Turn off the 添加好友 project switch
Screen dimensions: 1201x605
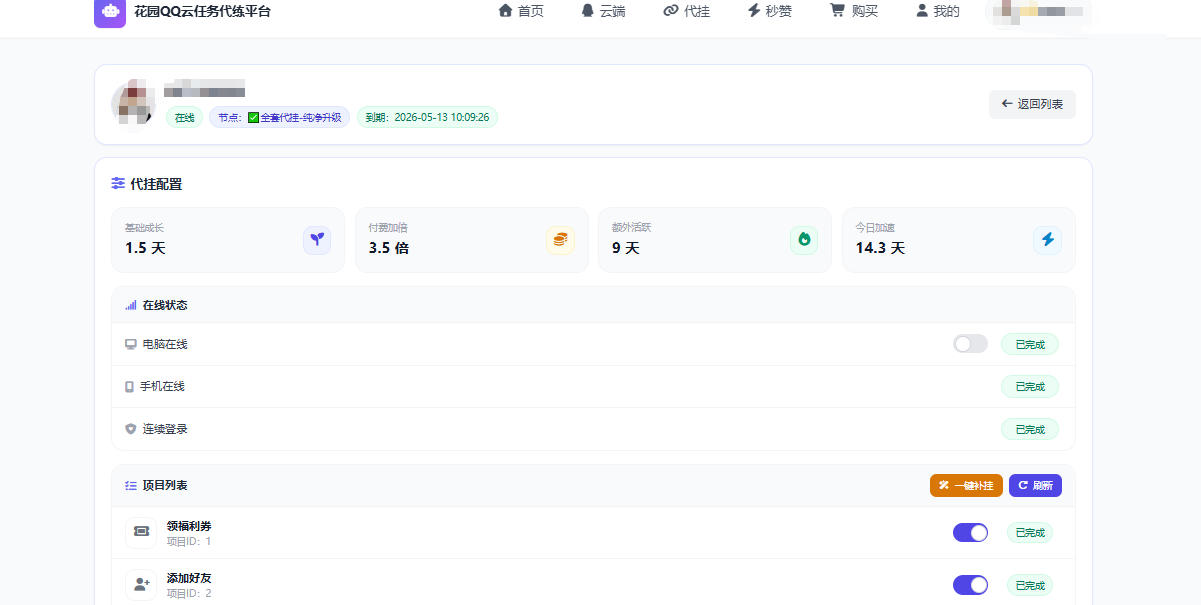tap(970, 584)
